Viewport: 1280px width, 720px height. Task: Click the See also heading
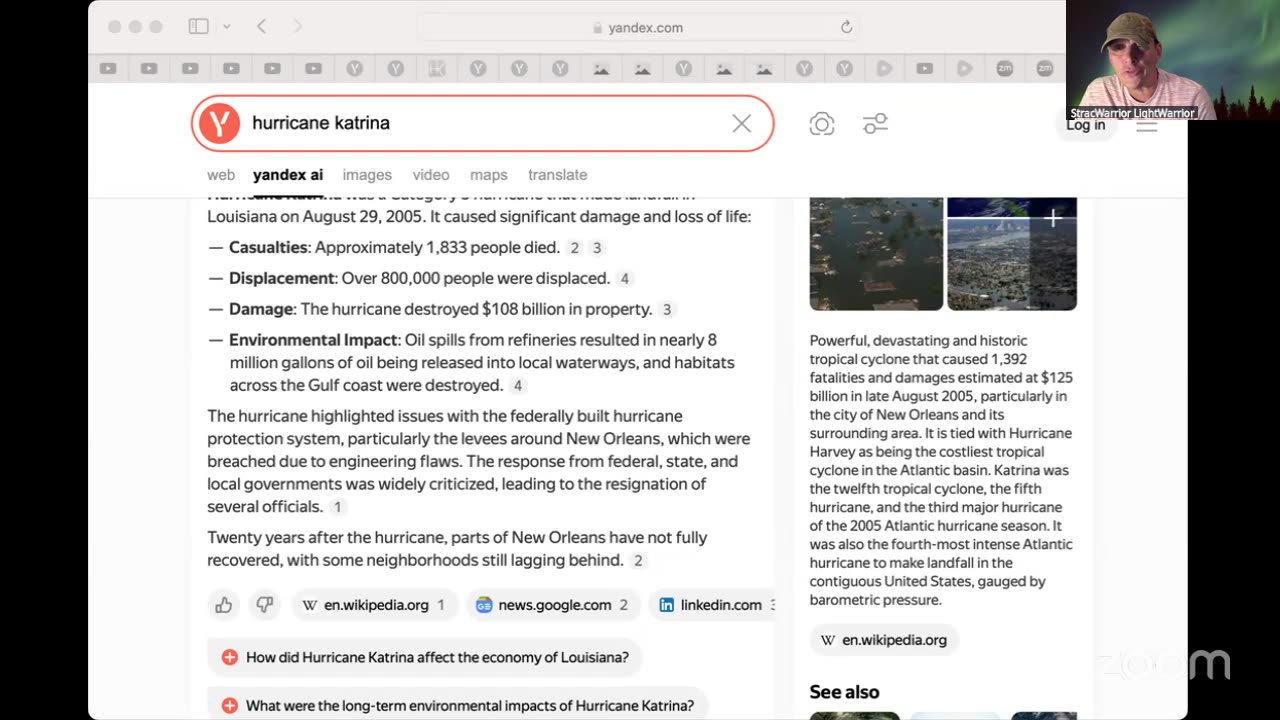[x=845, y=692]
